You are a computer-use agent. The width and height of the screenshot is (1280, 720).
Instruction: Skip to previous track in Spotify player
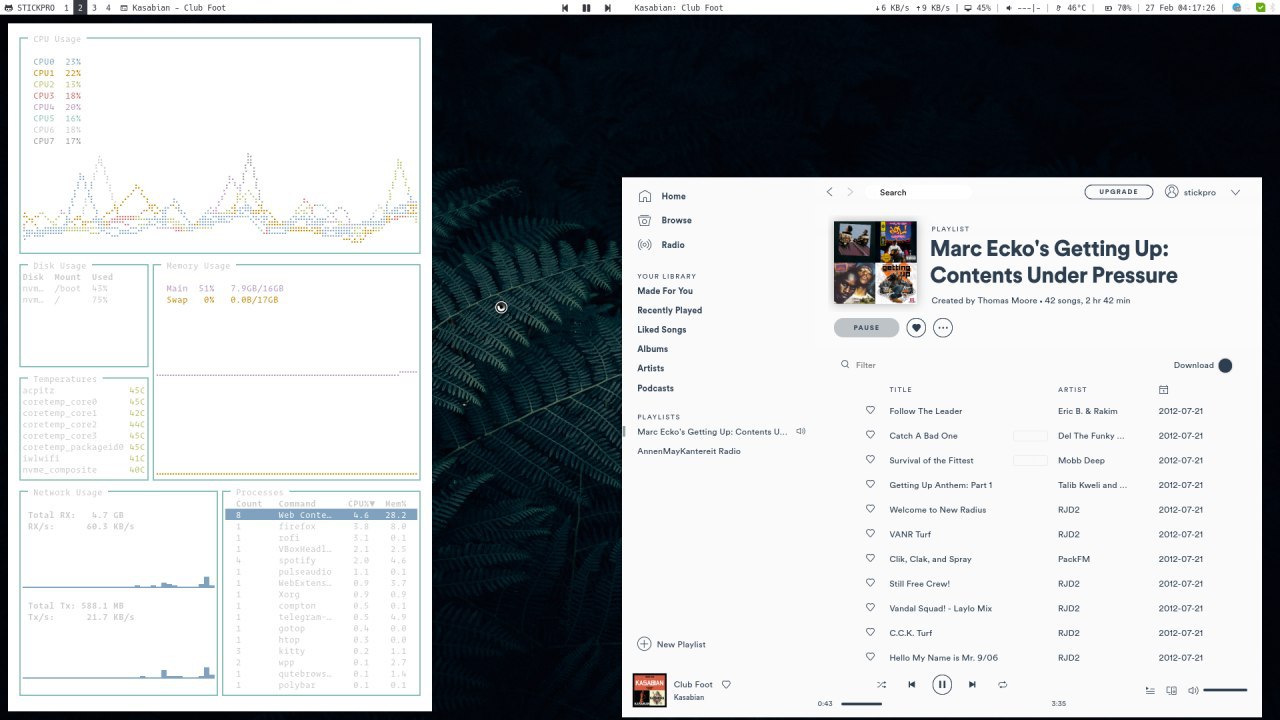[x=911, y=685]
